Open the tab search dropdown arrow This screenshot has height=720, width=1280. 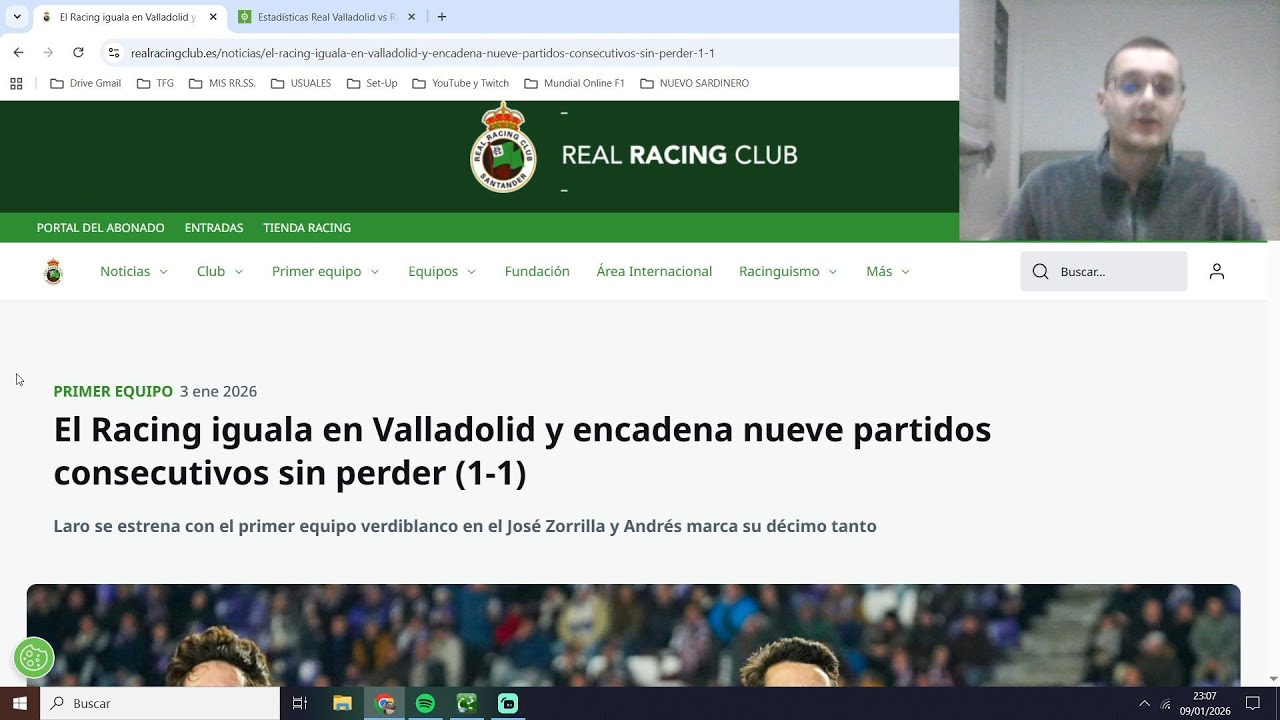[x=17, y=17]
